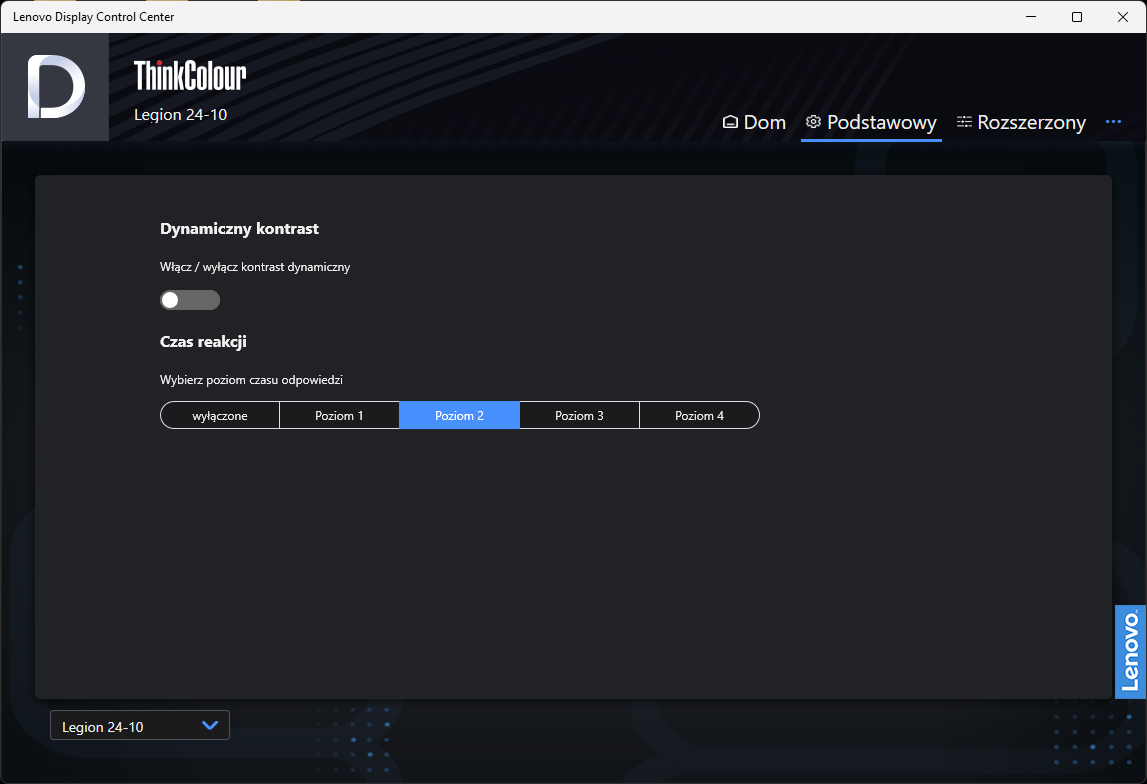Click the home icon beside Dom
This screenshot has width=1147, height=784.
click(730, 122)
